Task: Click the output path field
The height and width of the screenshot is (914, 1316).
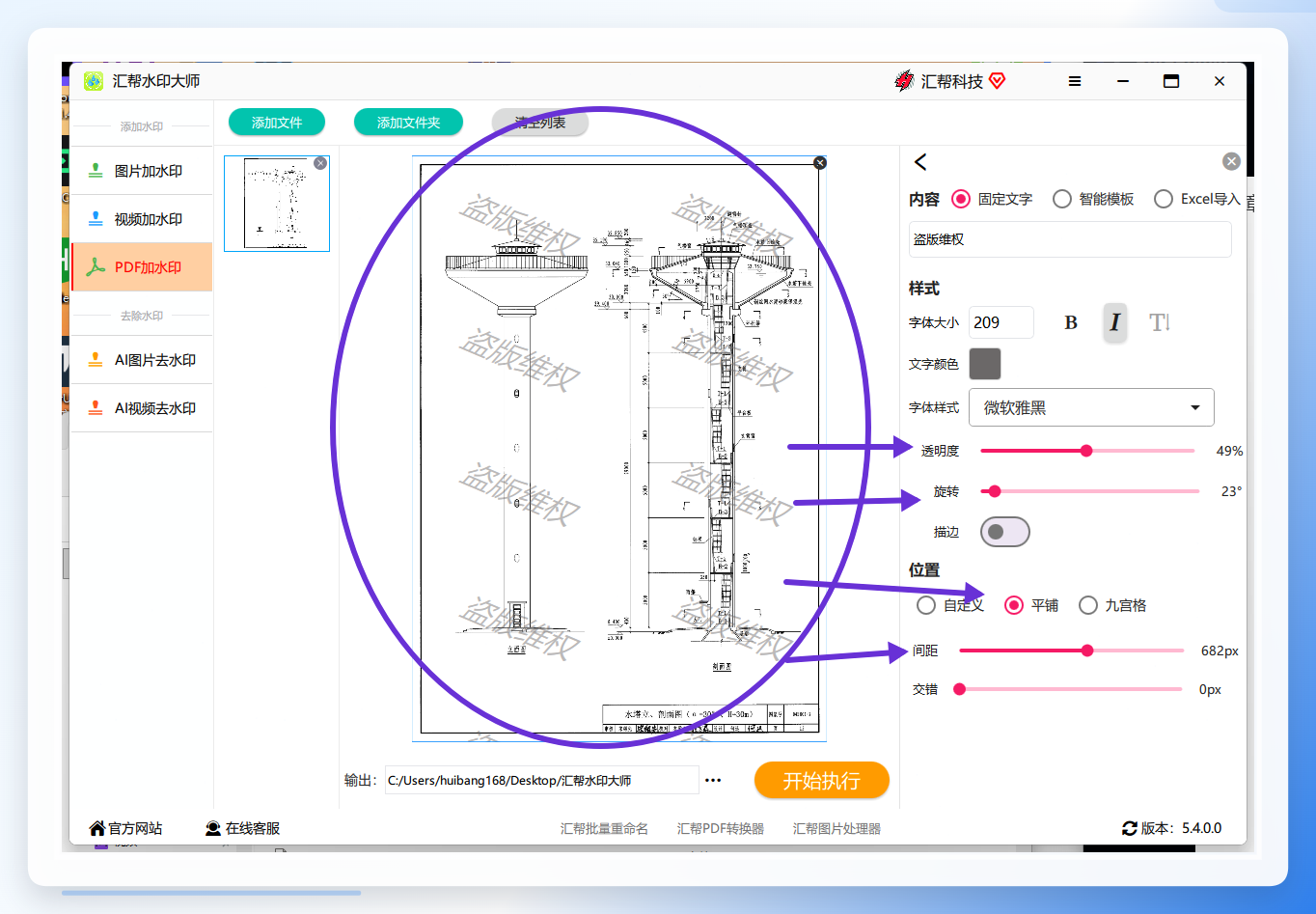Action: [541, 780]
